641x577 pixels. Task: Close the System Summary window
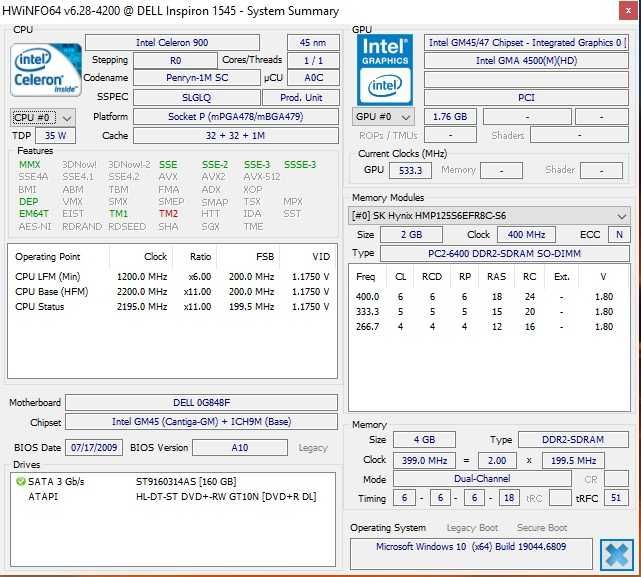pyautogui.click(x=628, y=11)
